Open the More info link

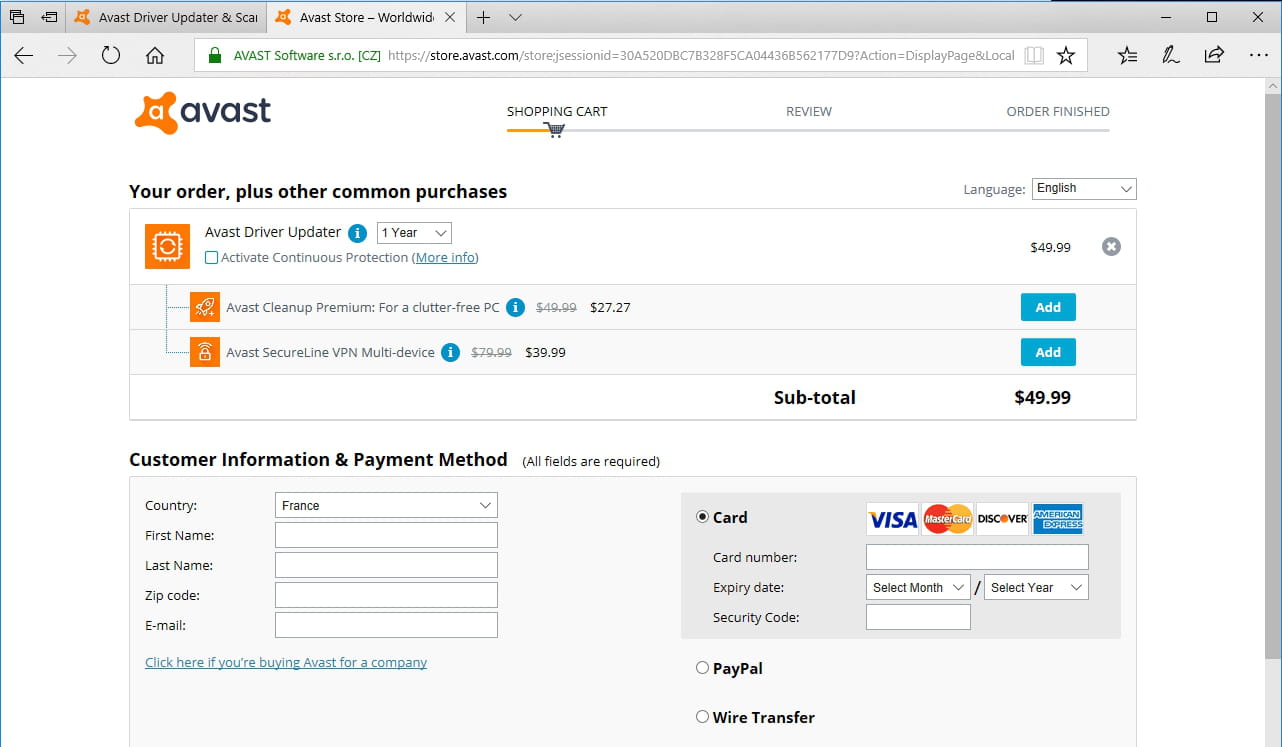446,258
